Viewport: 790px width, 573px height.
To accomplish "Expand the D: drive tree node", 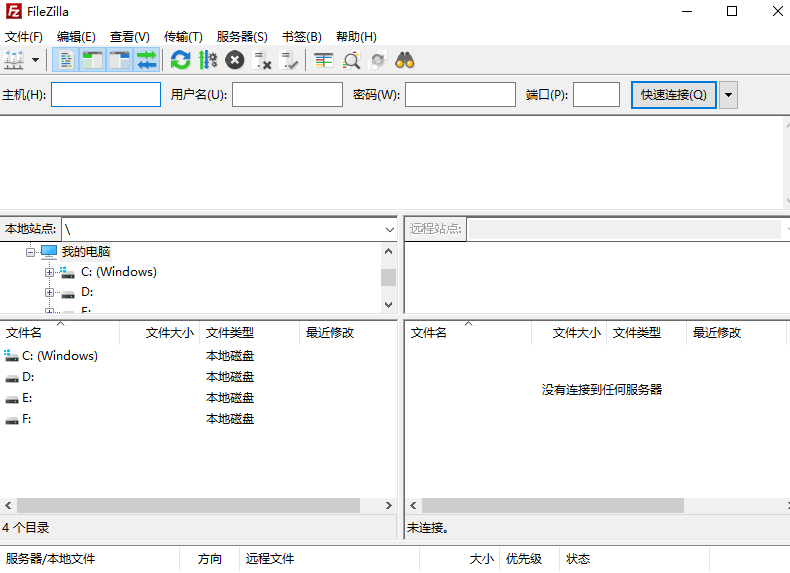I will 49,292.
